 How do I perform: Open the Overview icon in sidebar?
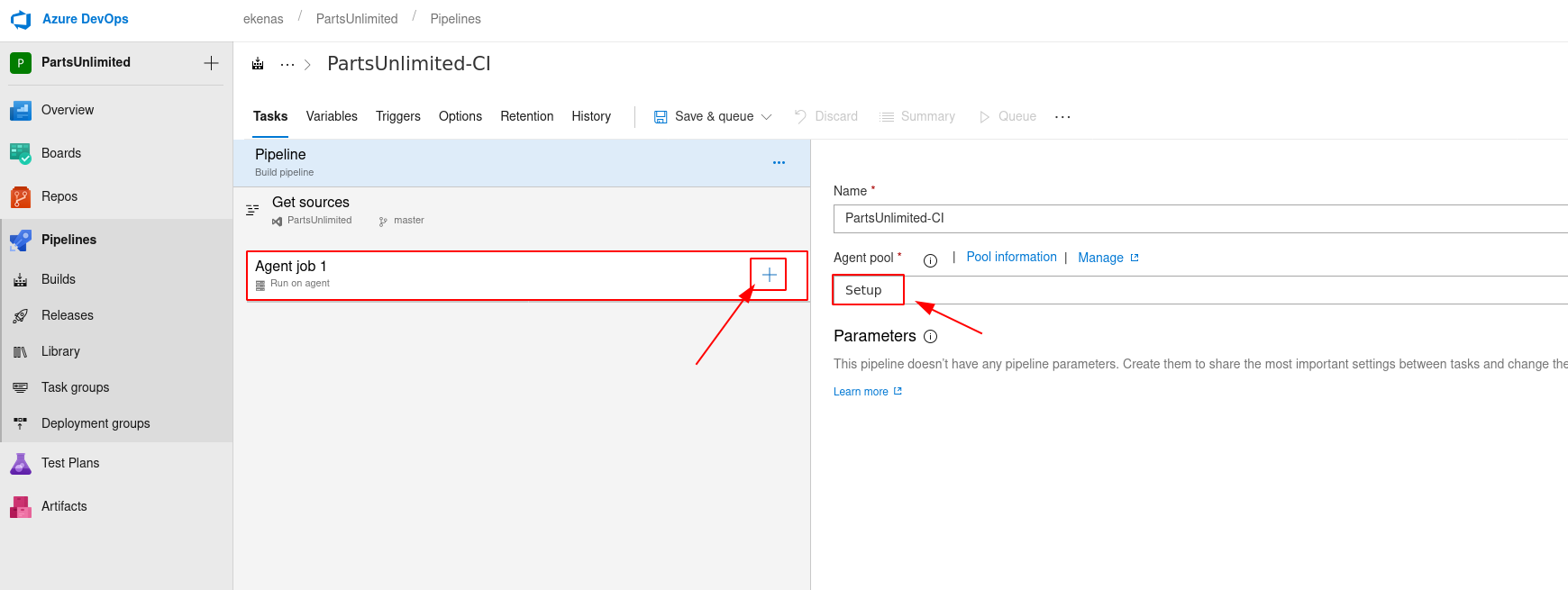click(x=21, y=111)
